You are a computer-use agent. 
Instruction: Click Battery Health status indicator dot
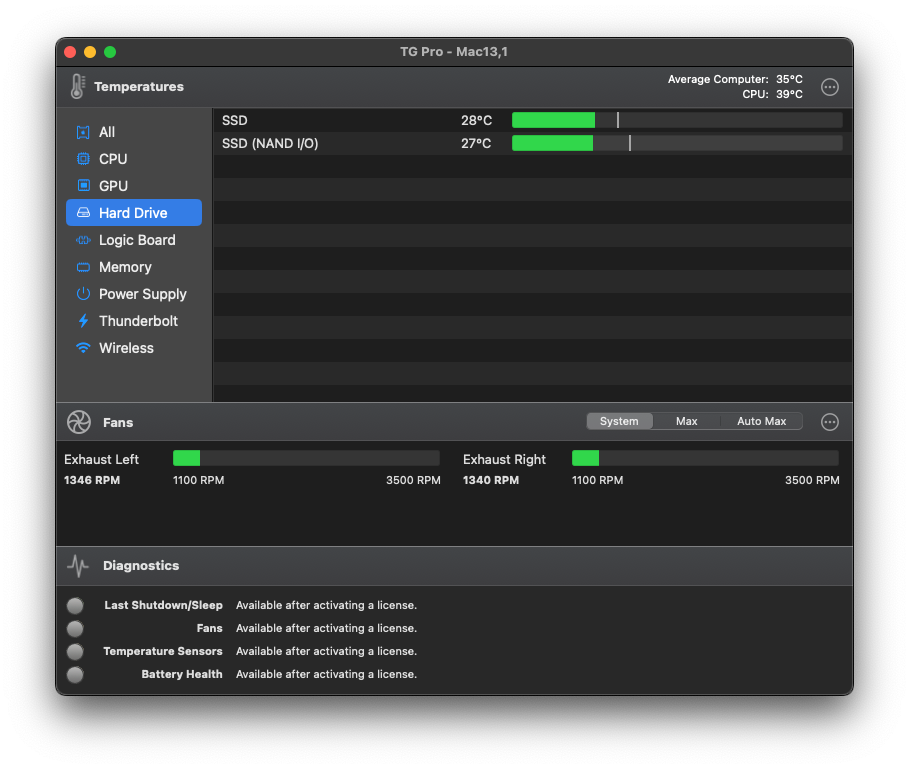(75, 675)
